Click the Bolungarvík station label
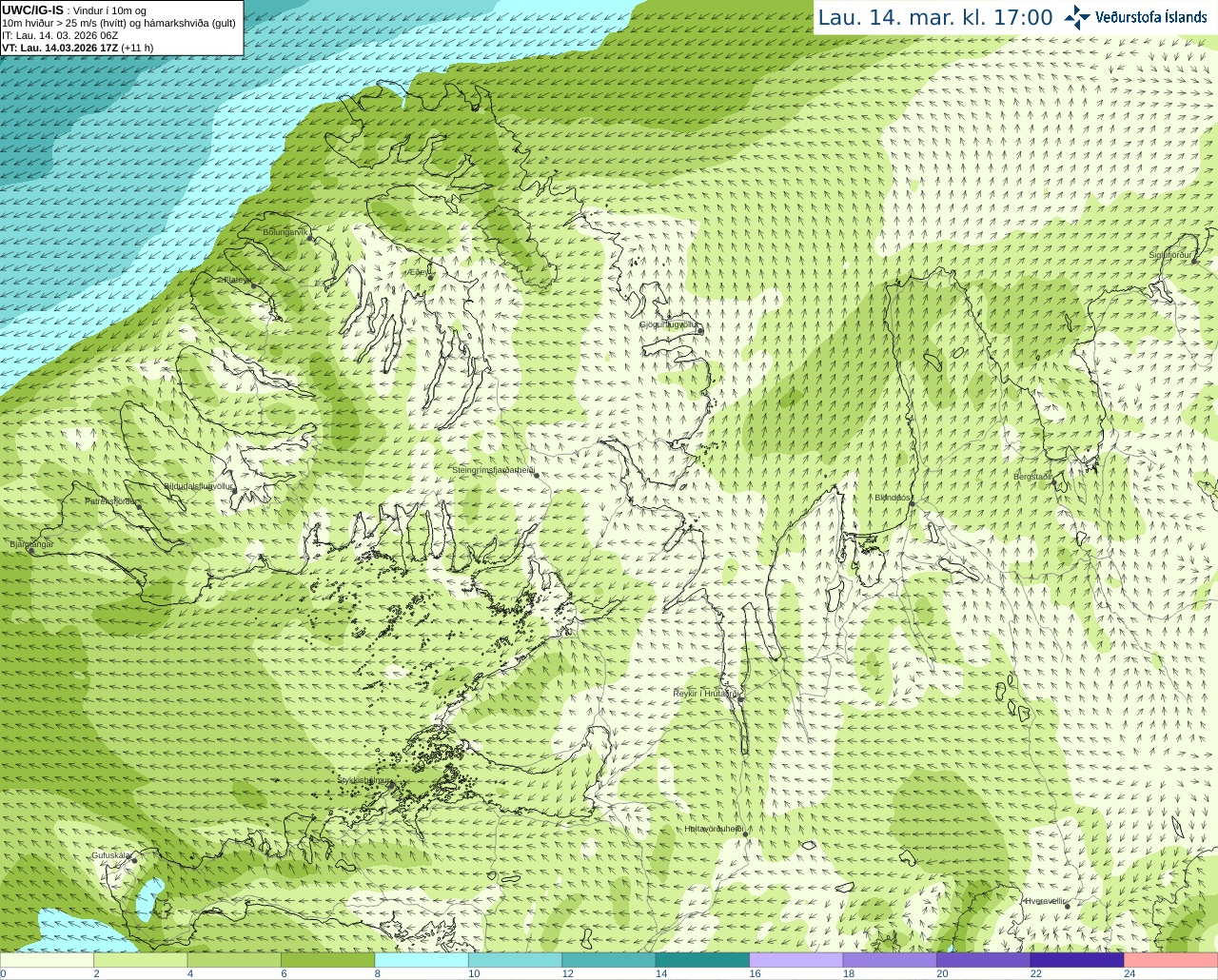Image resolution: width=1218 pixels, height=980 pixels. [285, 232]
